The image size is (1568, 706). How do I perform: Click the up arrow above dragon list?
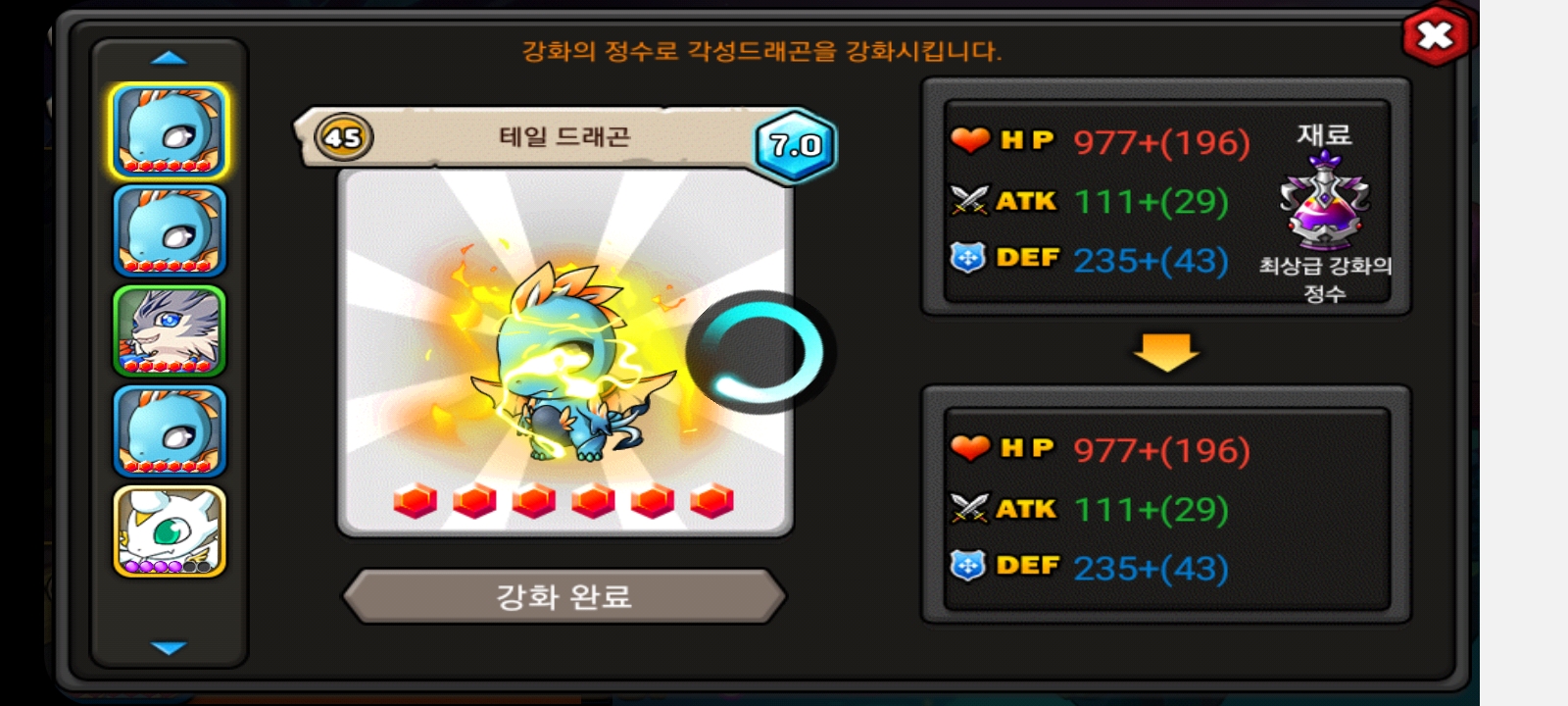169,58
